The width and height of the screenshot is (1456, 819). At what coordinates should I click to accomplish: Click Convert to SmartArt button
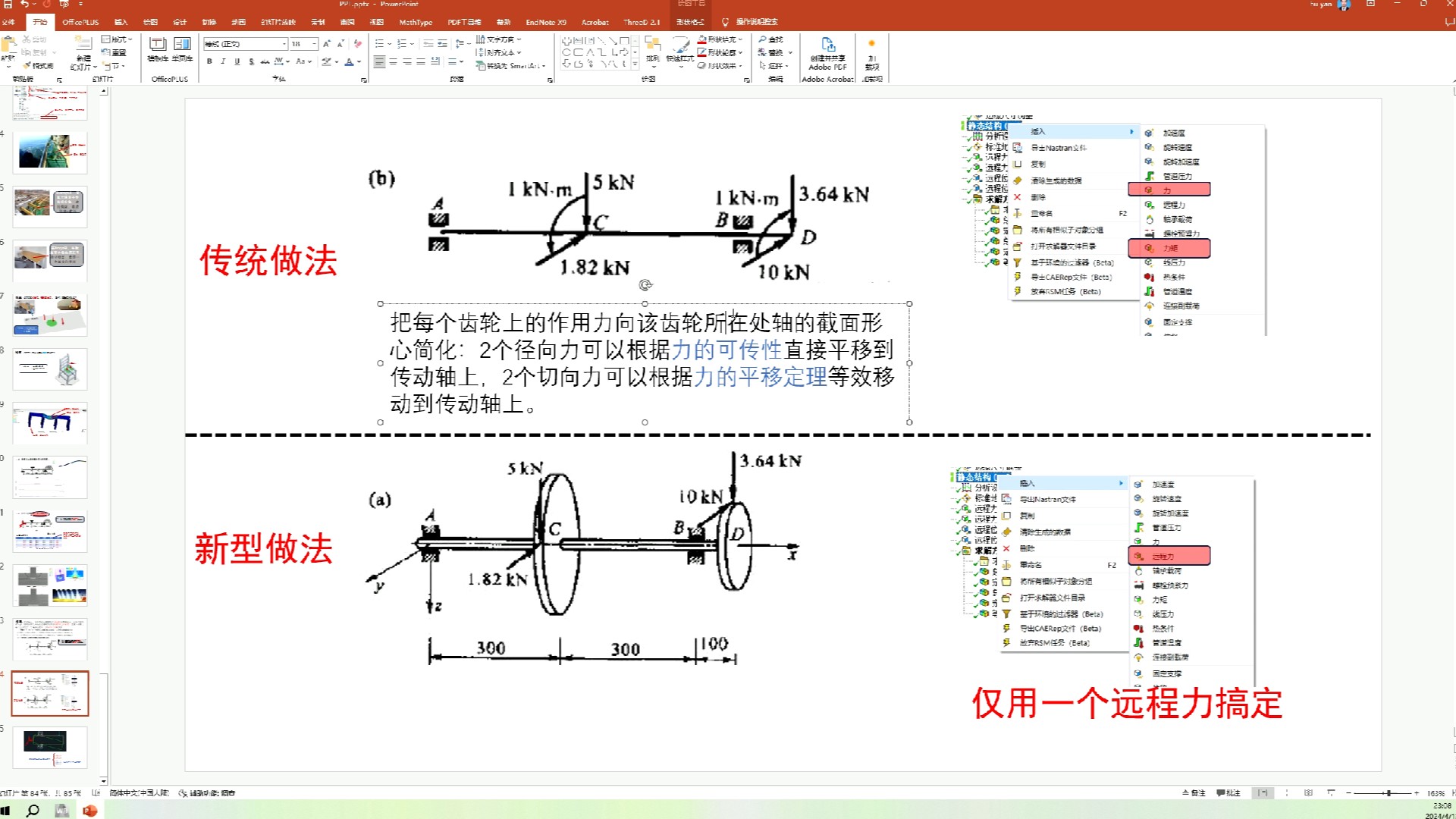[x=510, y=66]
